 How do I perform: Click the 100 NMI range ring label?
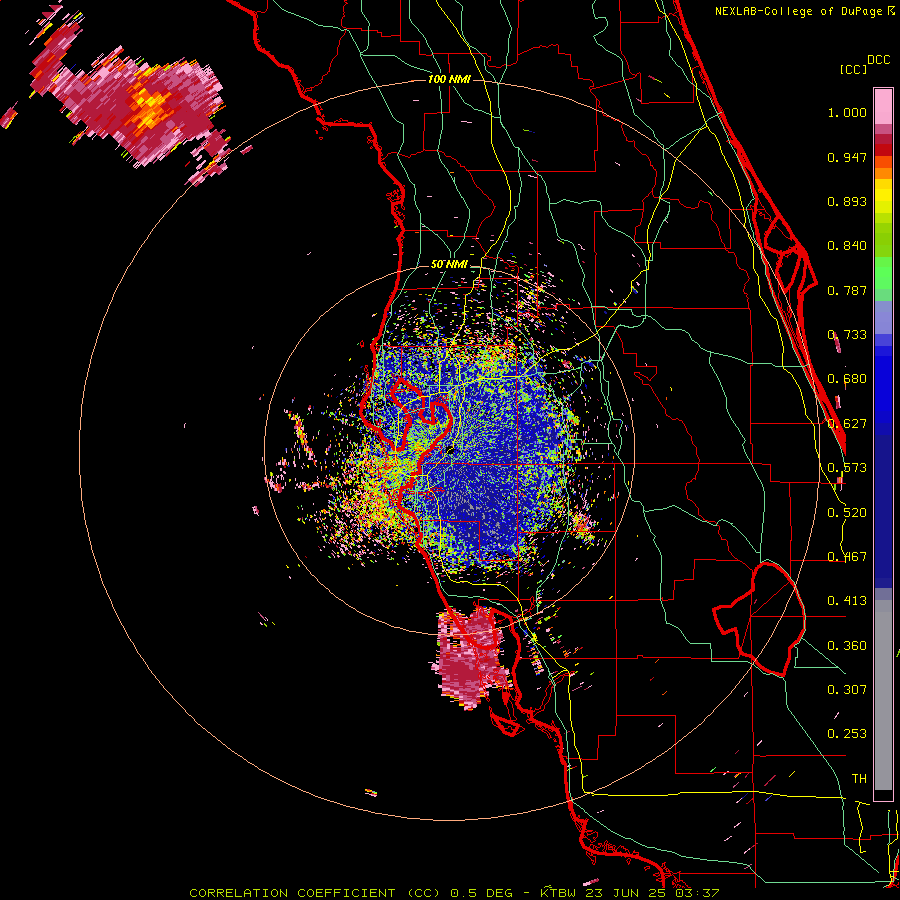(x=449, y=79)
